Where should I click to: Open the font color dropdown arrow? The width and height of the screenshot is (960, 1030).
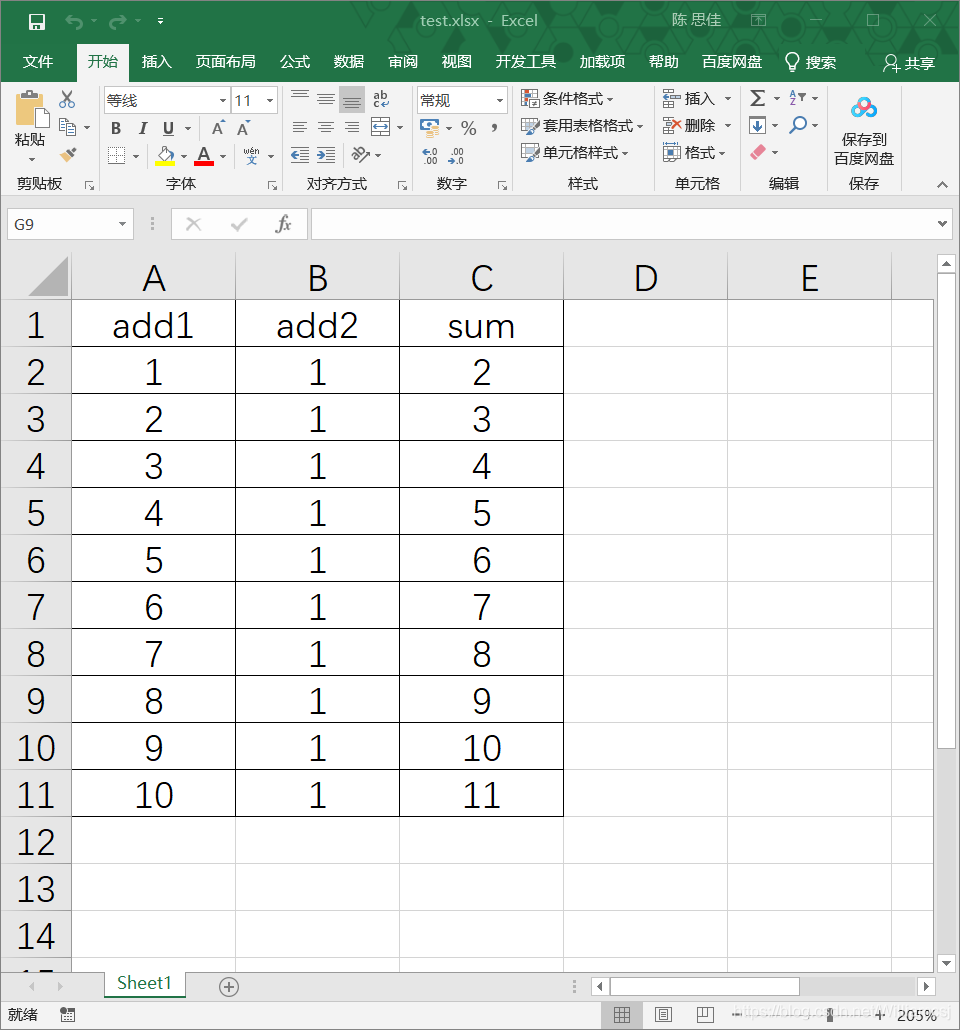[223, 156]
